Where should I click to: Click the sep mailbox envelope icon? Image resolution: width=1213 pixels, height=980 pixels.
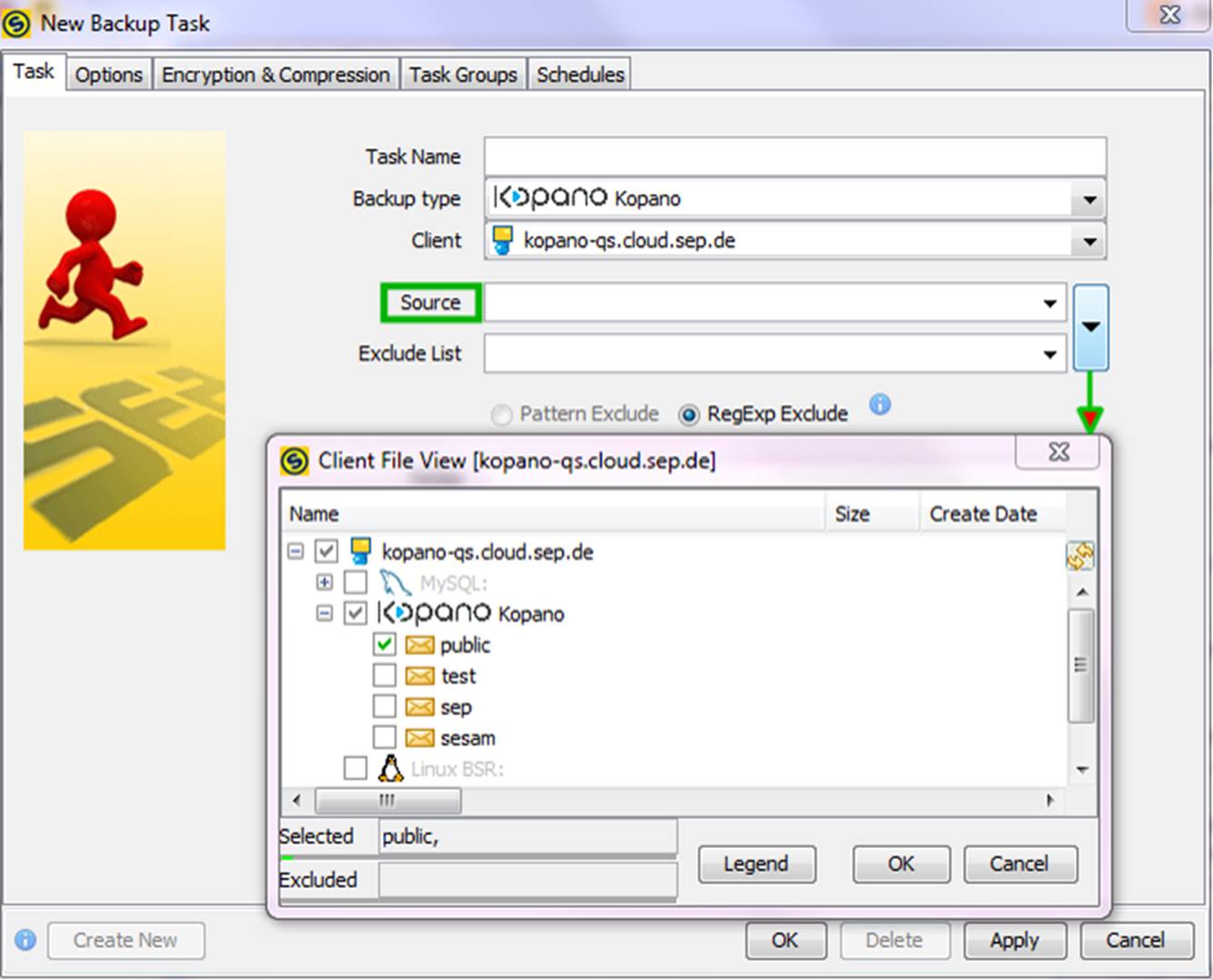(419, 706)
